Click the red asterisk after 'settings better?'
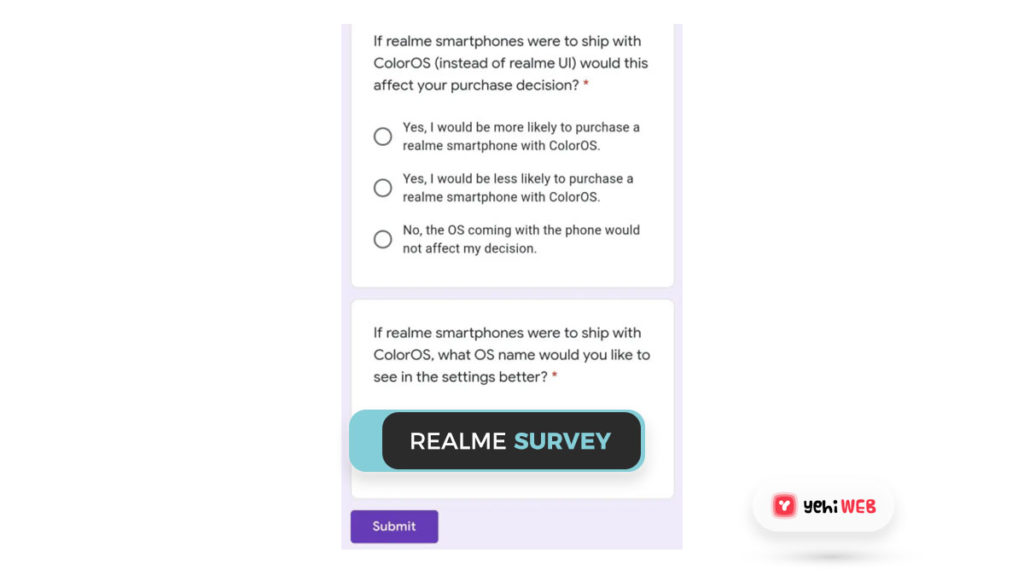This screenshot has height=576, width=1024. tap(554, 377)
